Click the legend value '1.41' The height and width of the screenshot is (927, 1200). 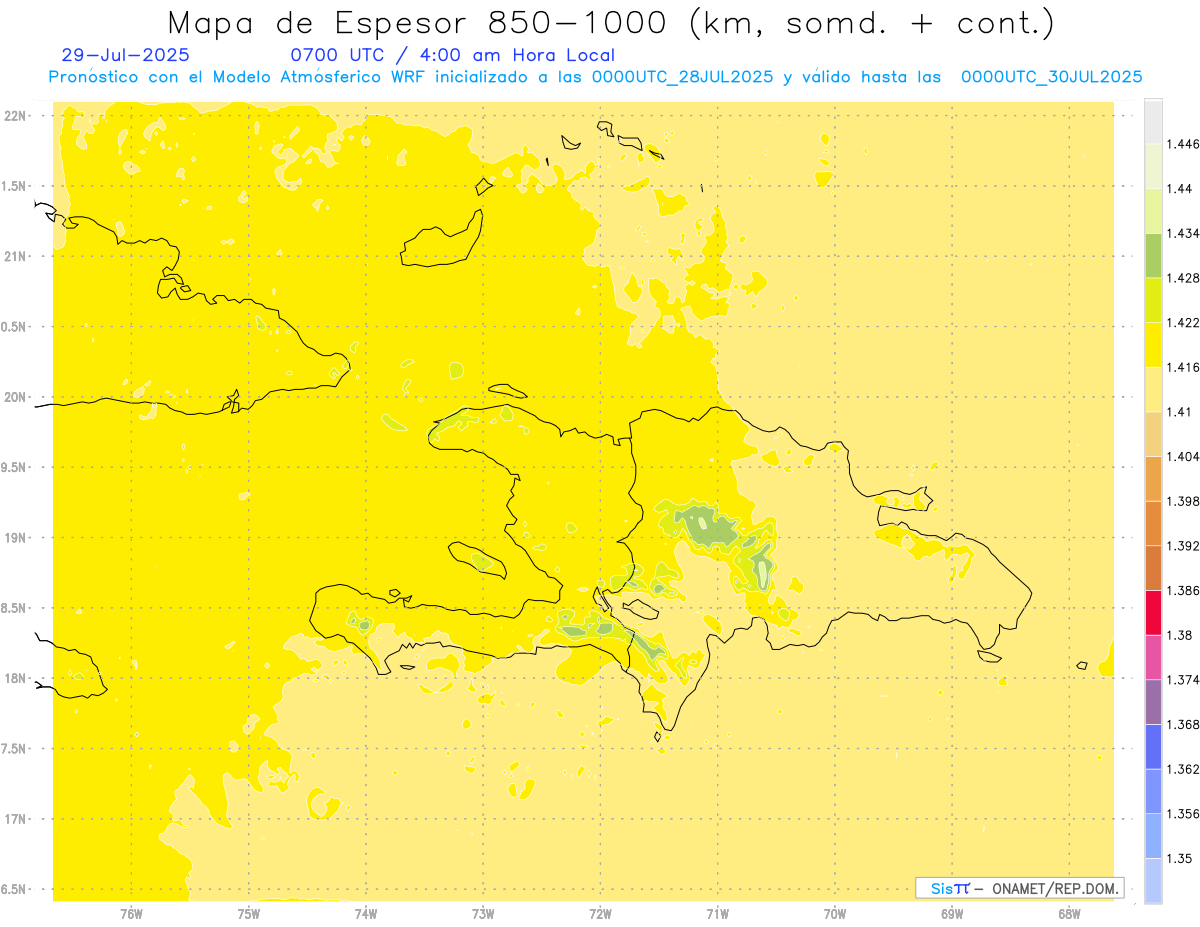click(x=1179, y=412)
